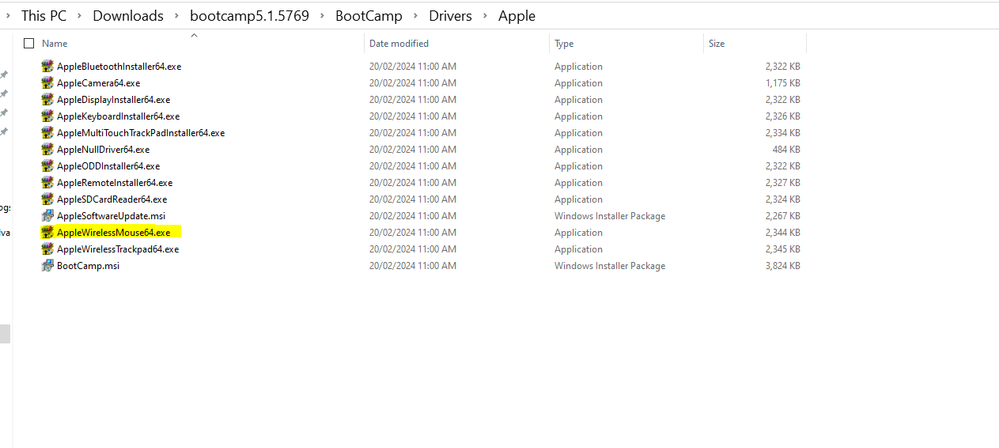Sort files by the Type column
Image resolution: width=999 pixels, height=448 pixels.
point(564,43)
